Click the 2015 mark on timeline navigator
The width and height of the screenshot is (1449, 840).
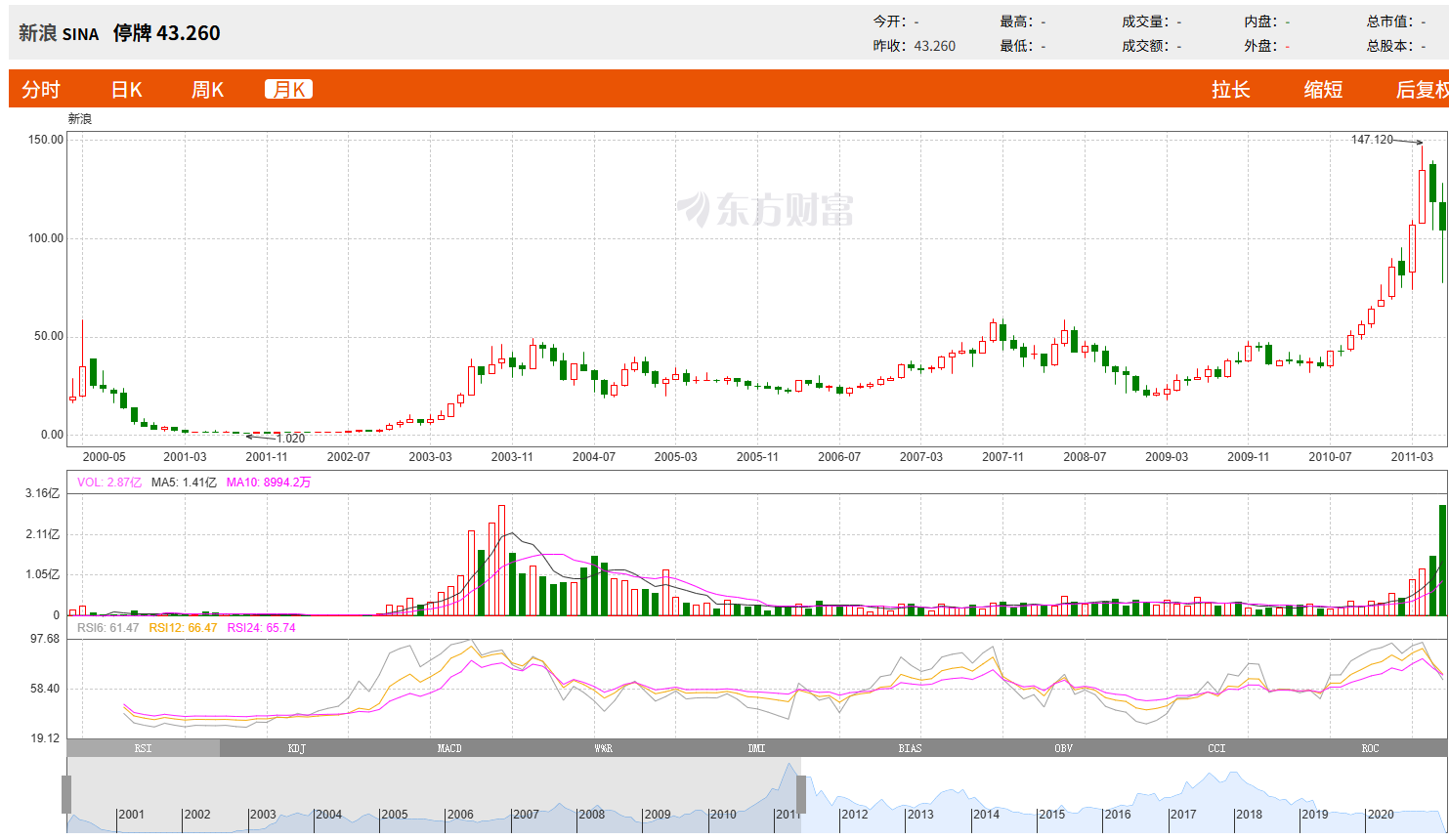[1051, 815]
